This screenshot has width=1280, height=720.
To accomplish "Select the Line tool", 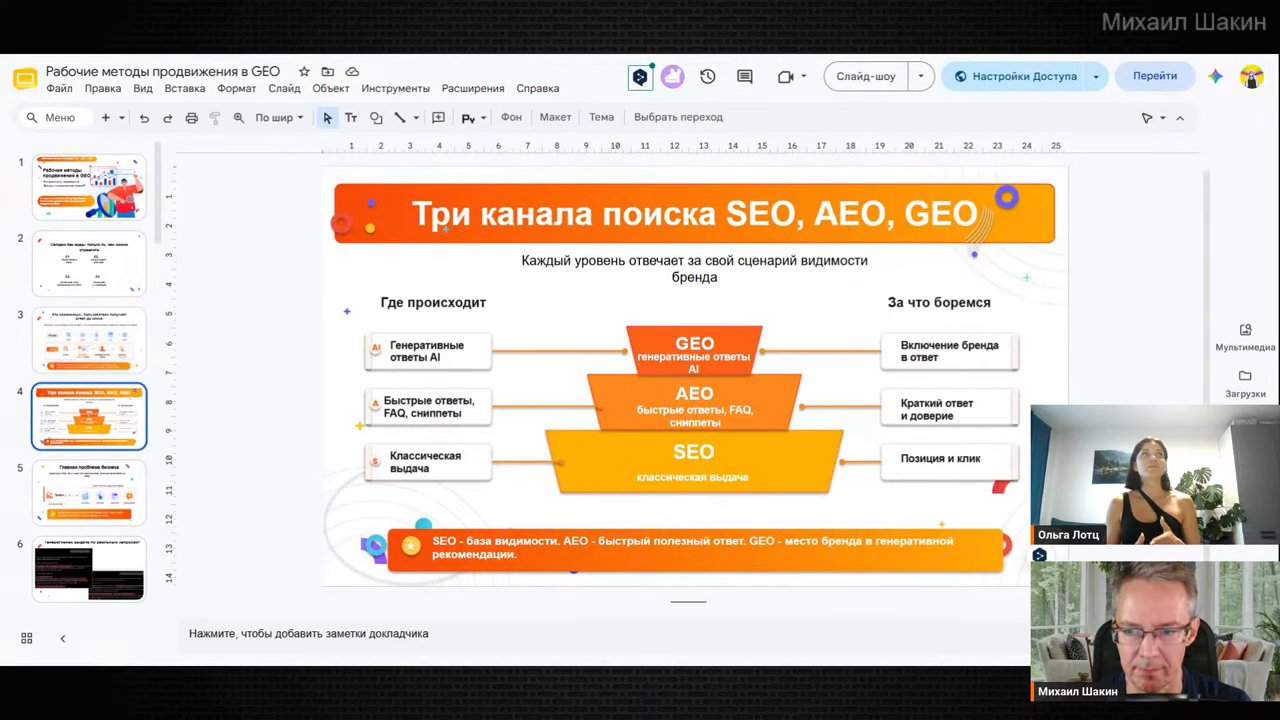I will point(400,118).
